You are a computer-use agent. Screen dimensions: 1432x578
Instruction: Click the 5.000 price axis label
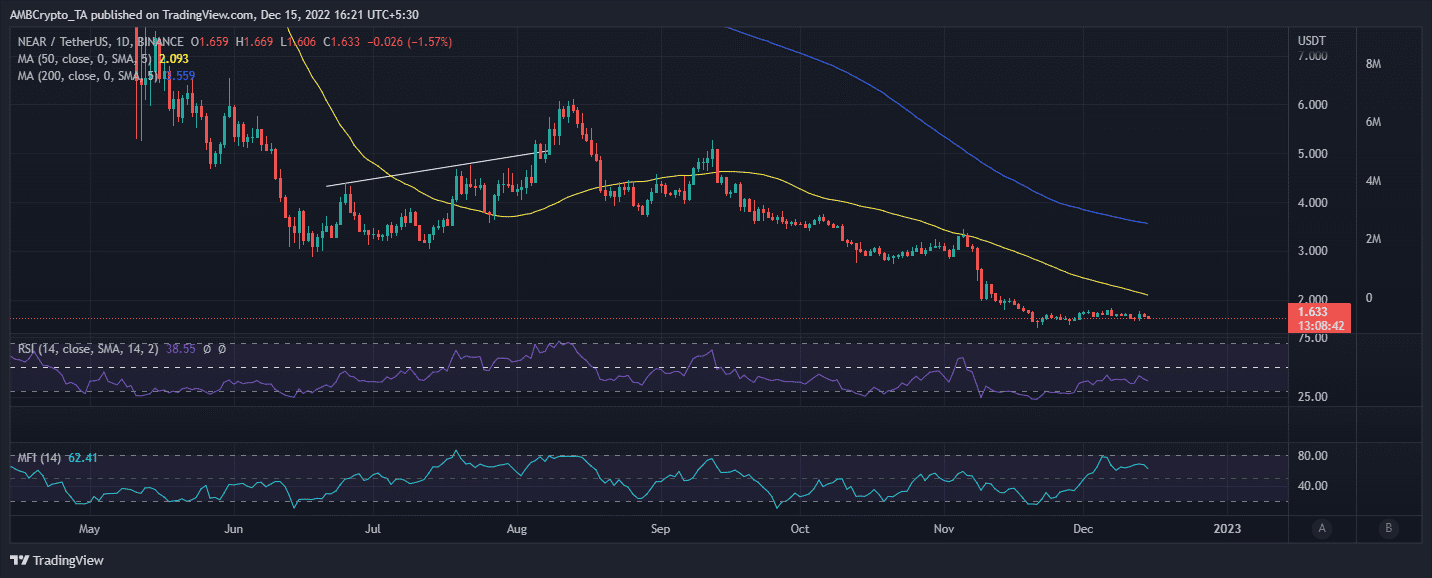tap(1314, 154)
